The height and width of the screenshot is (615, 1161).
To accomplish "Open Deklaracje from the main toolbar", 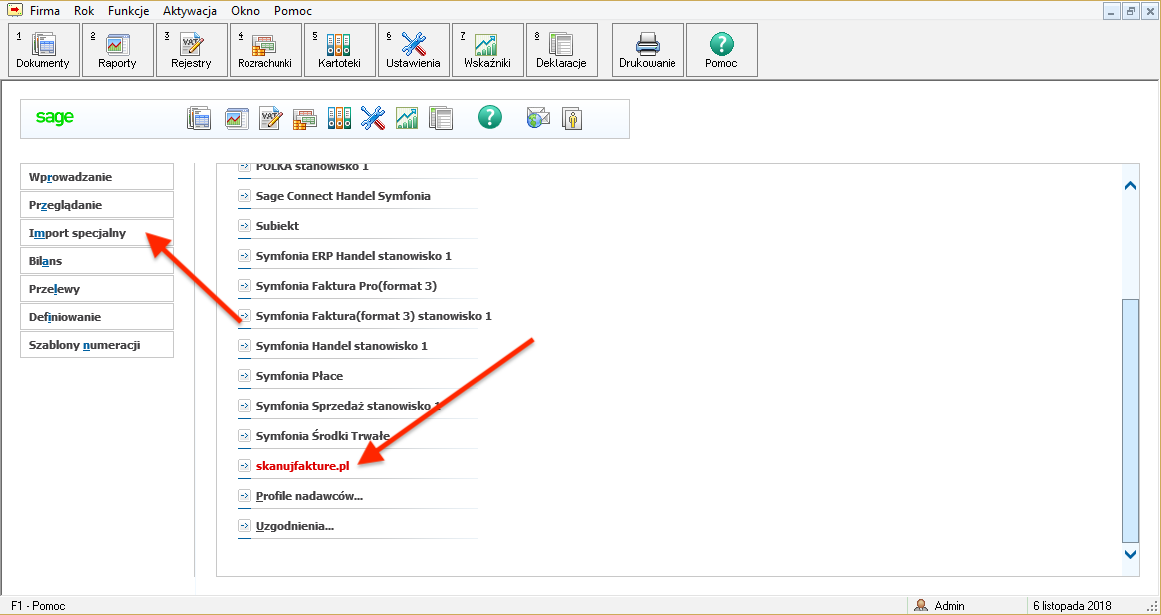I will [561, 50].
